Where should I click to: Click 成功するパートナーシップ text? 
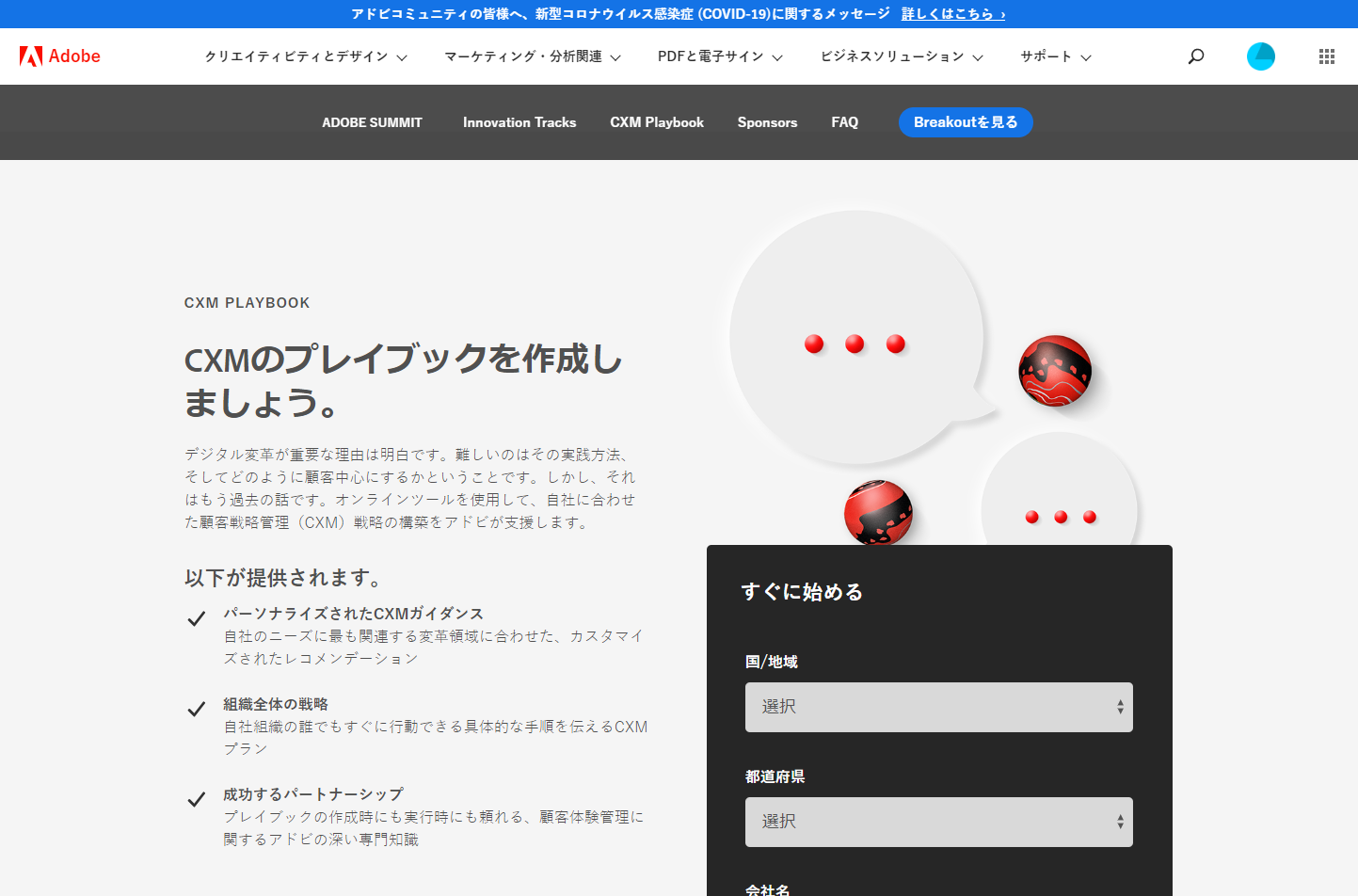[x=313, y=794]
